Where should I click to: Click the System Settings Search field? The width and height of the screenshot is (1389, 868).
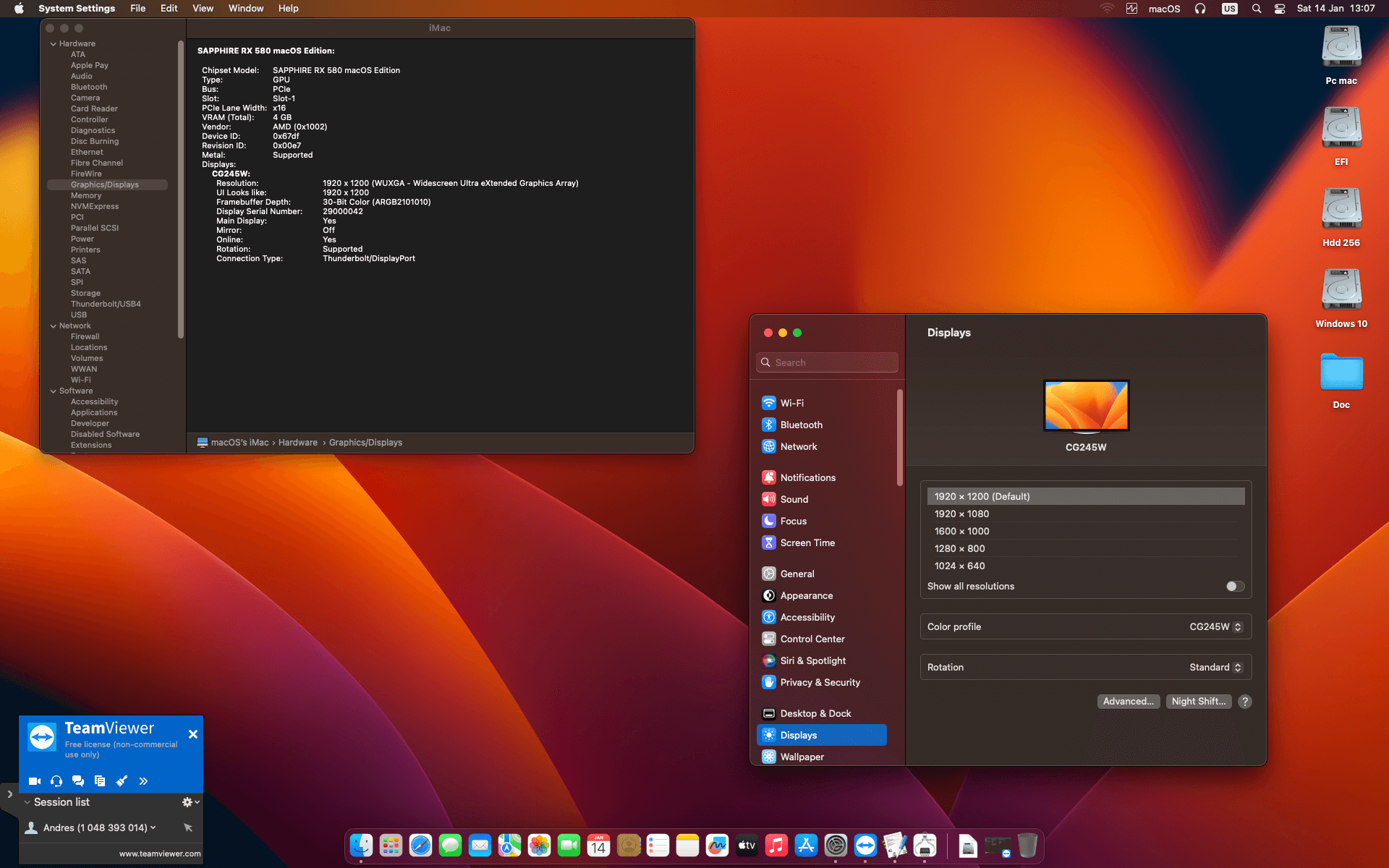coord(827,362)
